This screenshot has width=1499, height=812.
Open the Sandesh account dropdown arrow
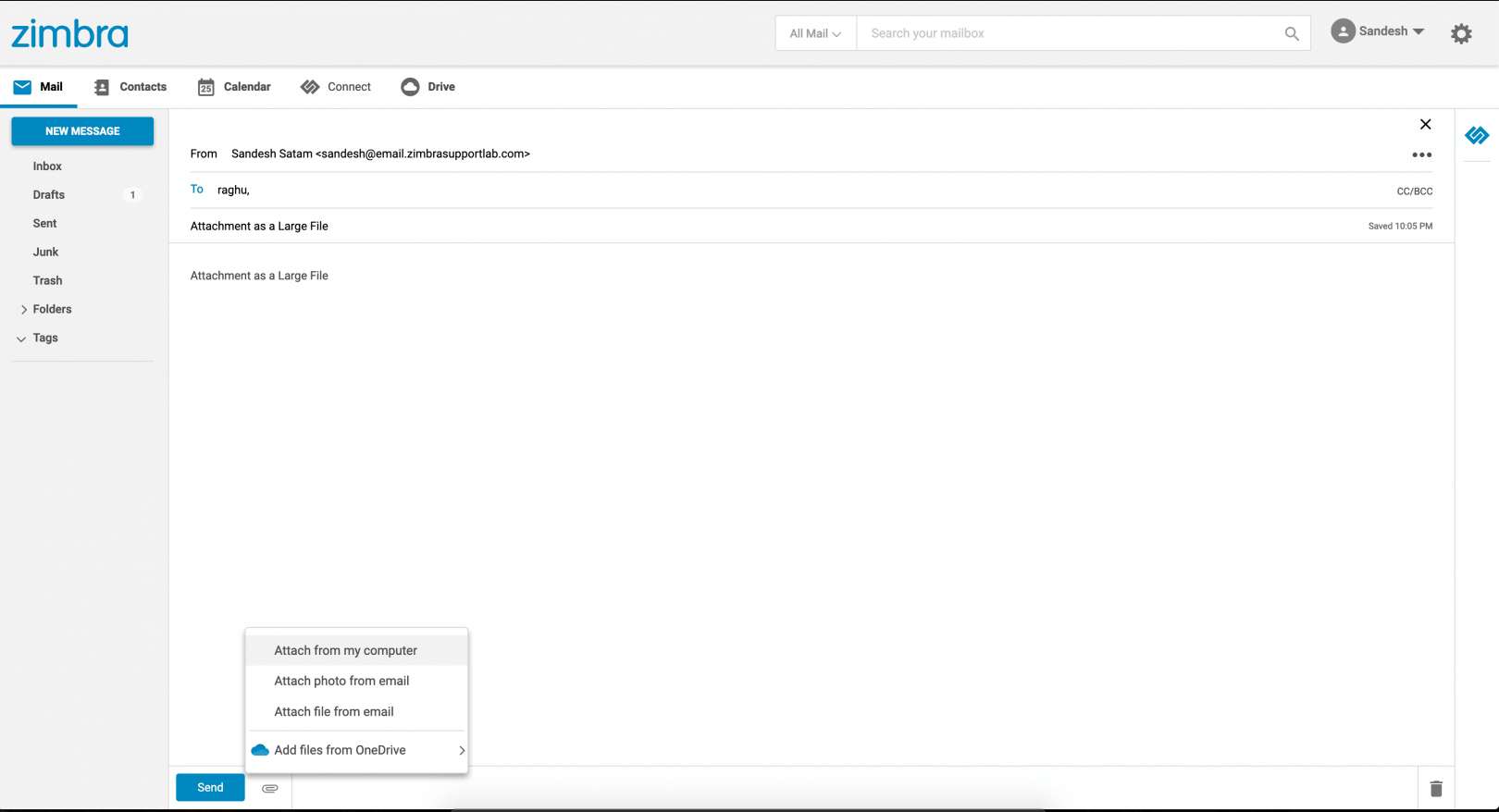1418,31
